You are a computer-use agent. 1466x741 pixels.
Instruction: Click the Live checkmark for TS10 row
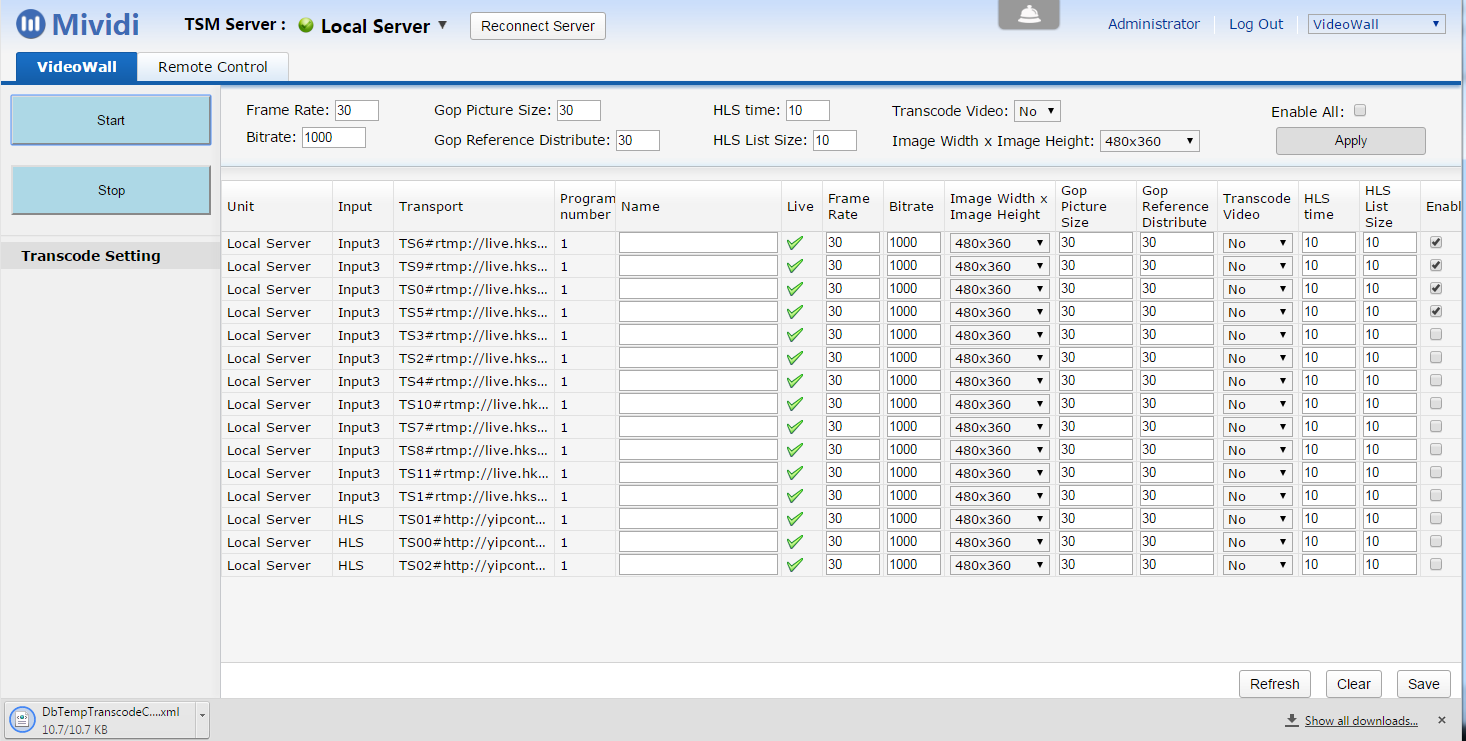(795, 404)
